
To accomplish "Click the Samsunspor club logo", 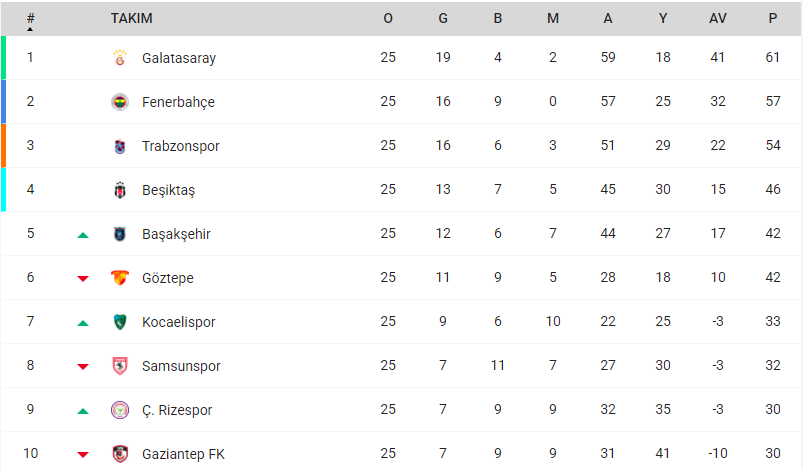I will tap(120, 366).
